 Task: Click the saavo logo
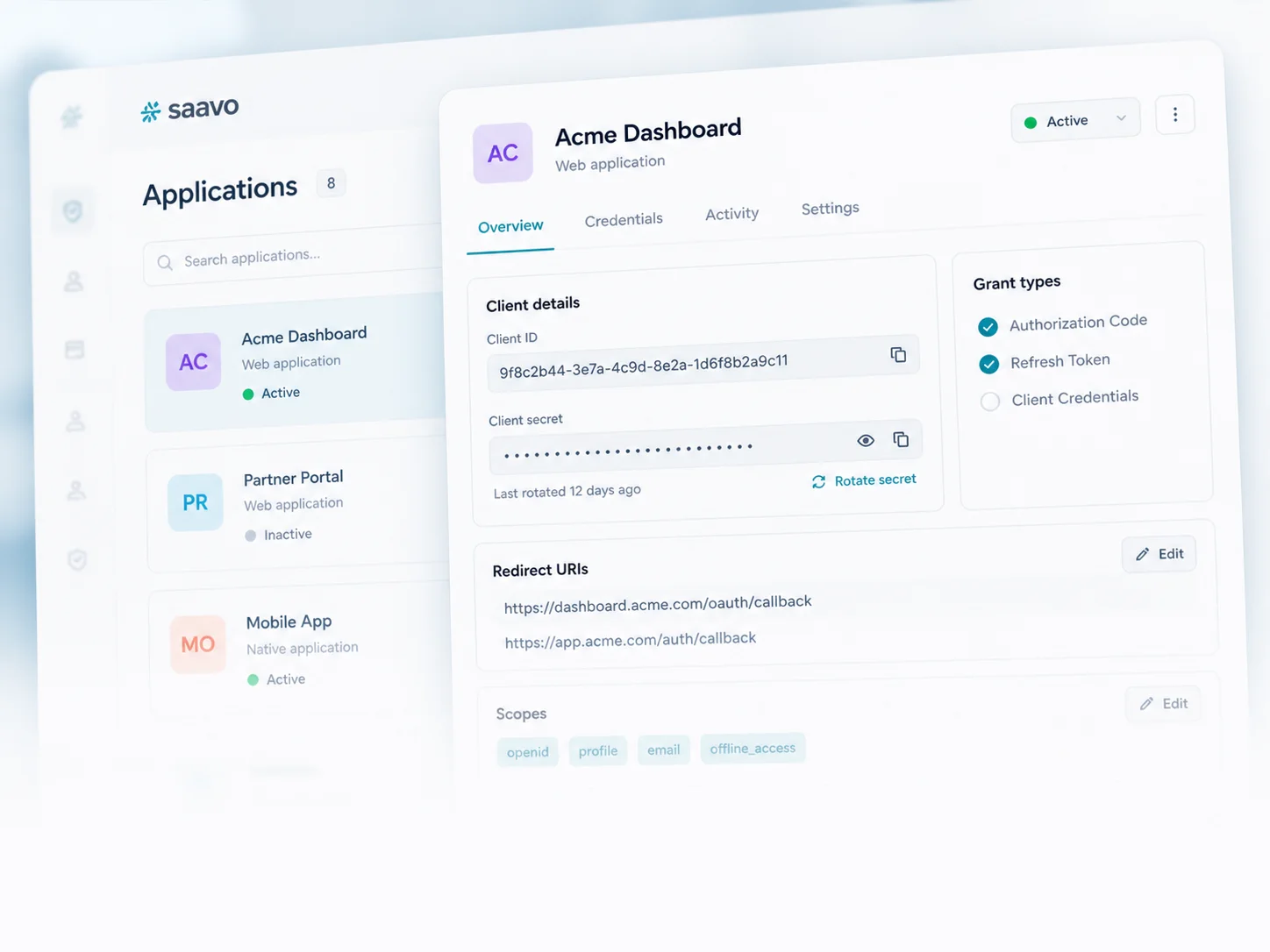[189, 110]
